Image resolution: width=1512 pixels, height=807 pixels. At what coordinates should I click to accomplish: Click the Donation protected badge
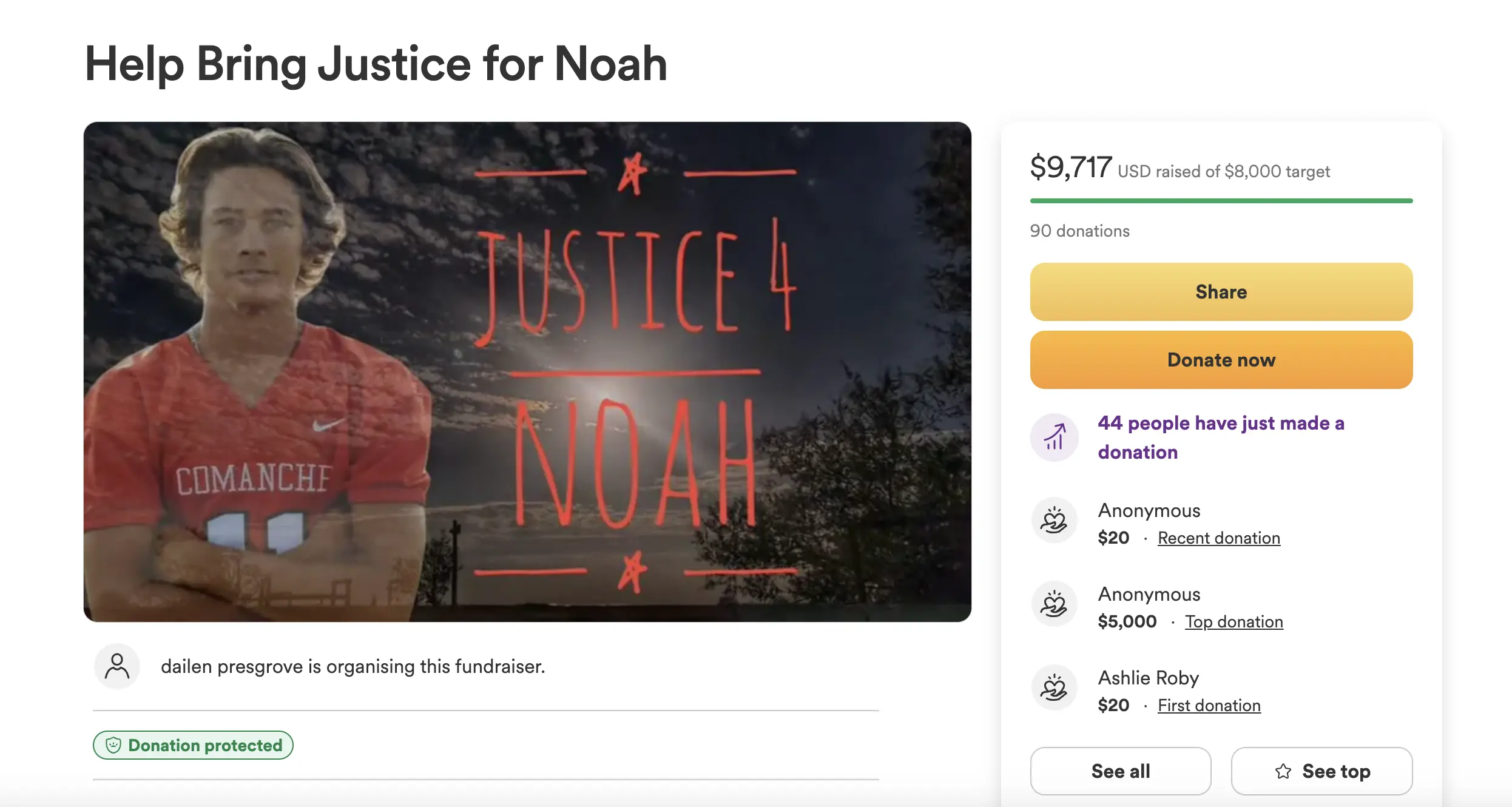coord(193,745)
